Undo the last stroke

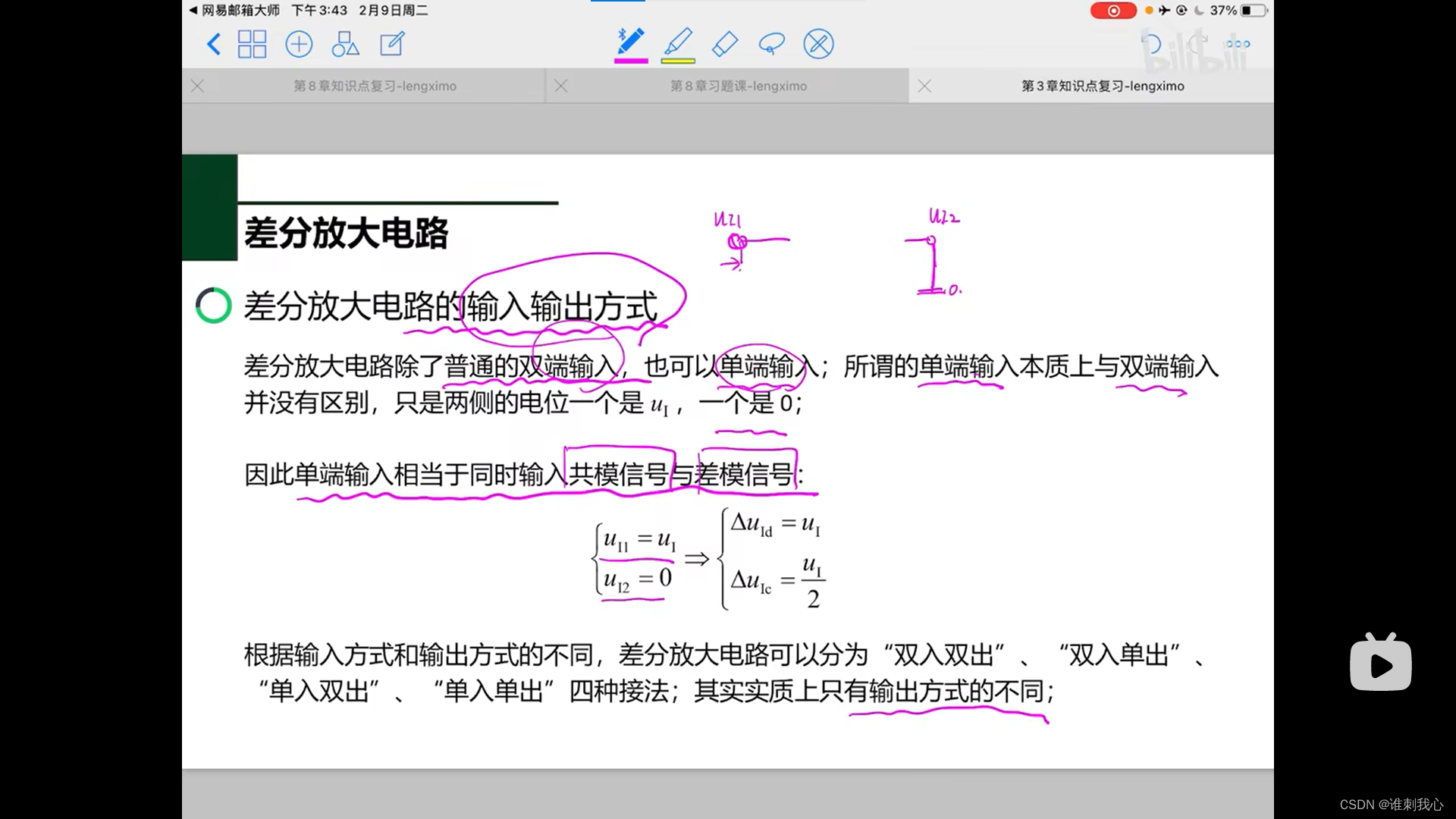(x=1151, y=44)
